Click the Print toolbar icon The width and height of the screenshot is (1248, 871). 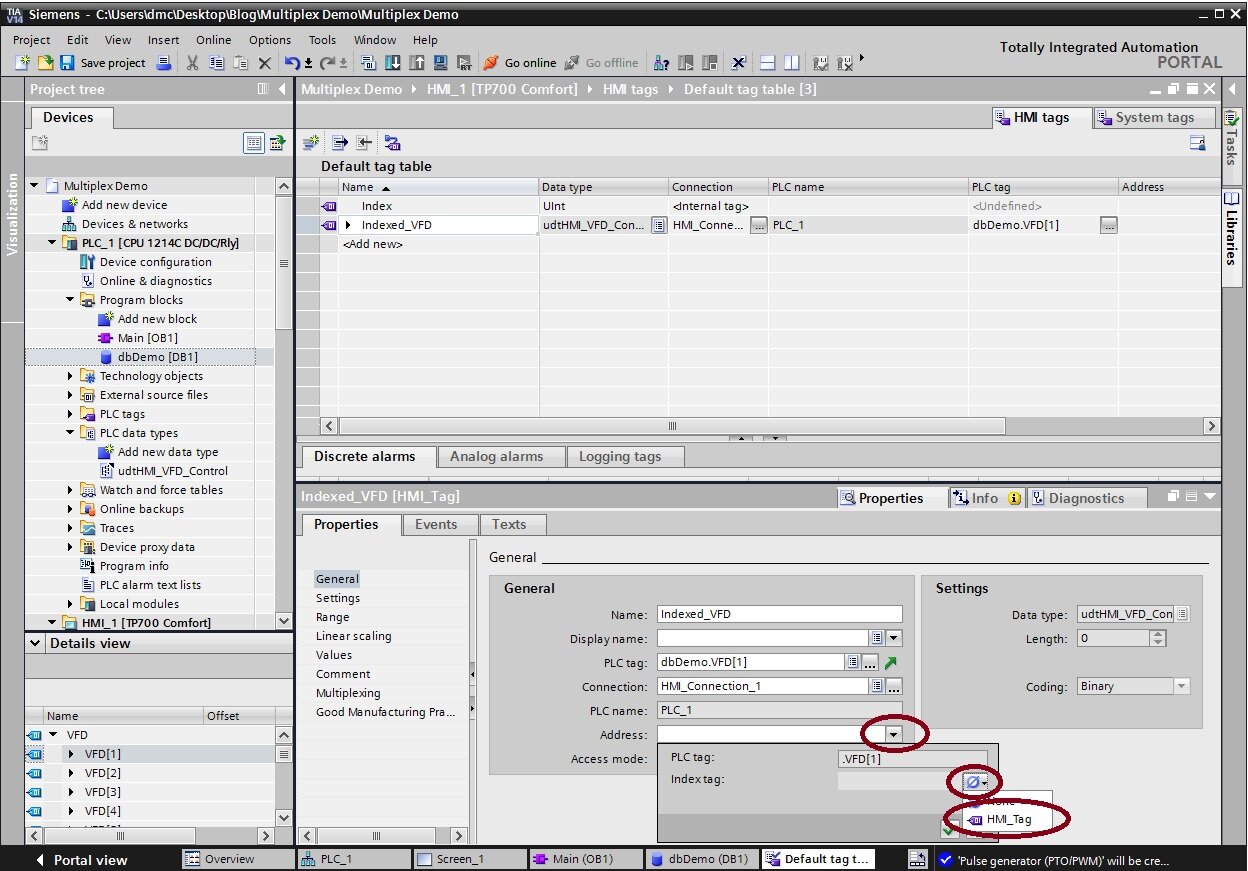click(x=163, y=63)
